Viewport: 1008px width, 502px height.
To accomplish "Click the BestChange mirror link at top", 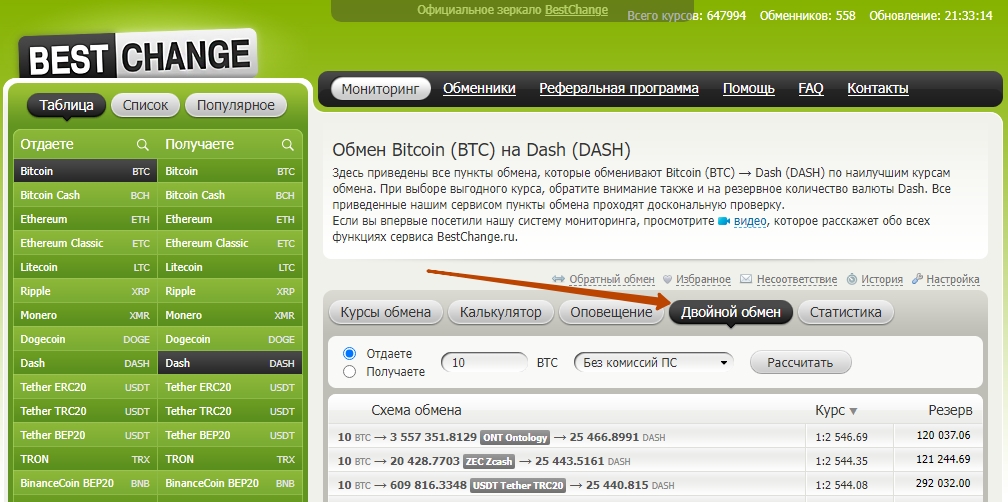I will point(576,10).
